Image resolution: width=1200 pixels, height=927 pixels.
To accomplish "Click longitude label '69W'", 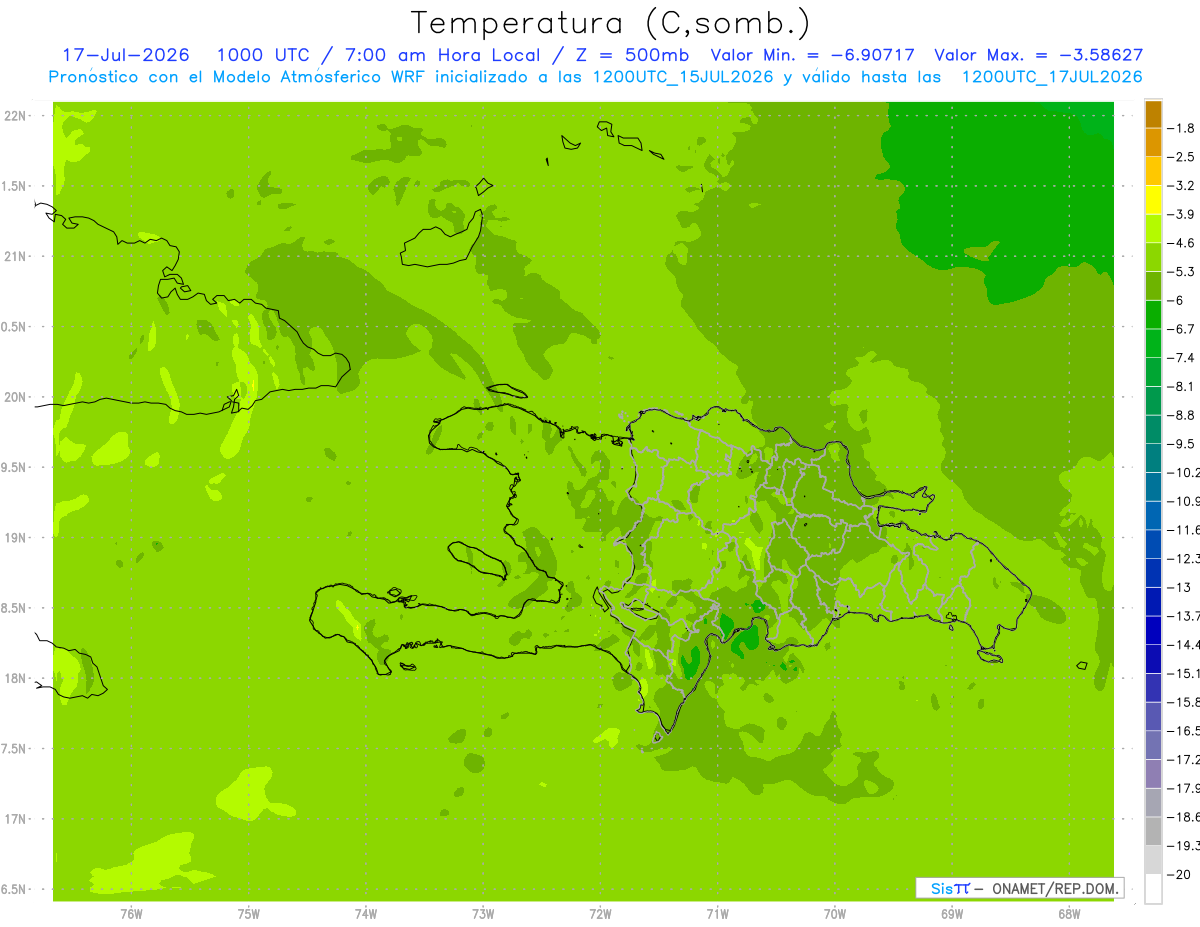I will point(952,914).
